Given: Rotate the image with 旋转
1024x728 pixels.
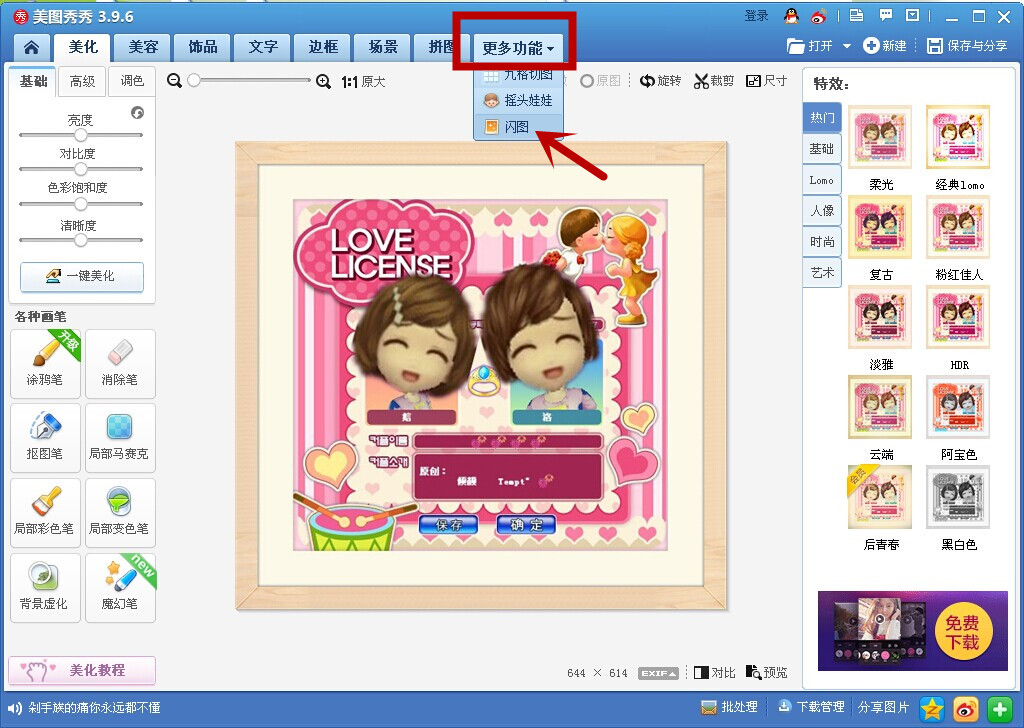Looking at the screenshot, I should tap(660, 81).
